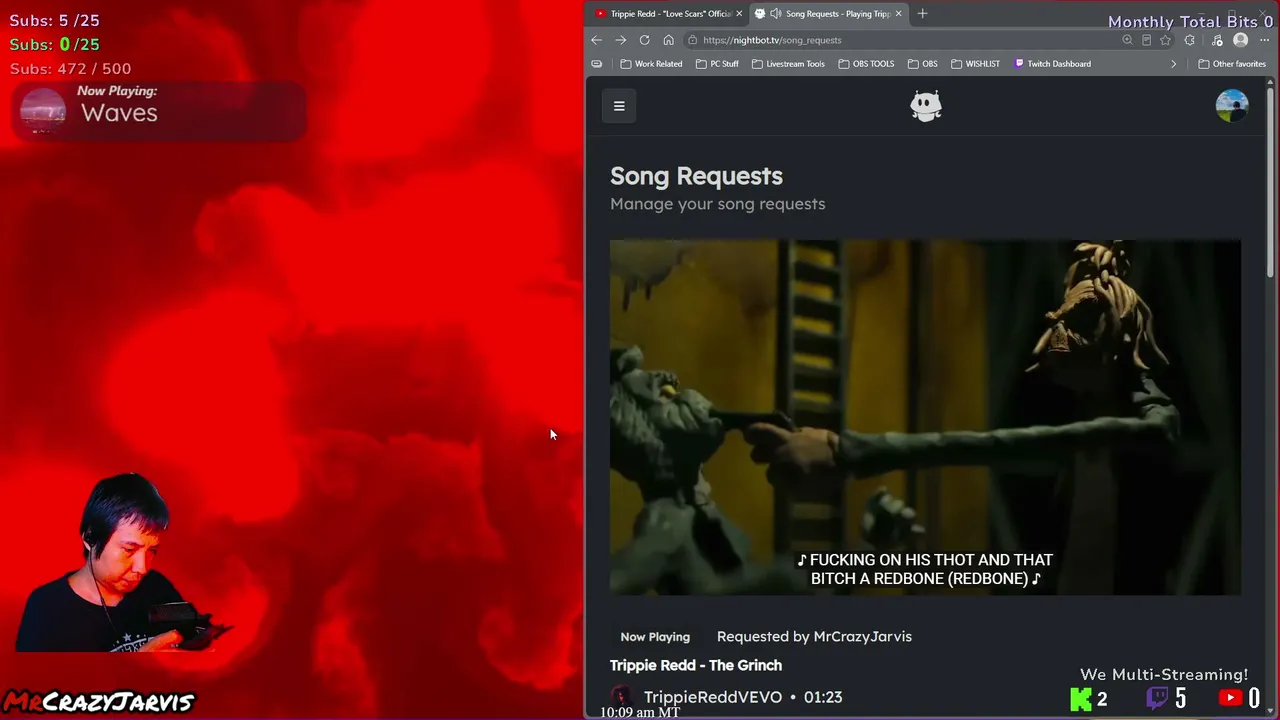Open the browser settings and more menu

[x=1264, y=40]
